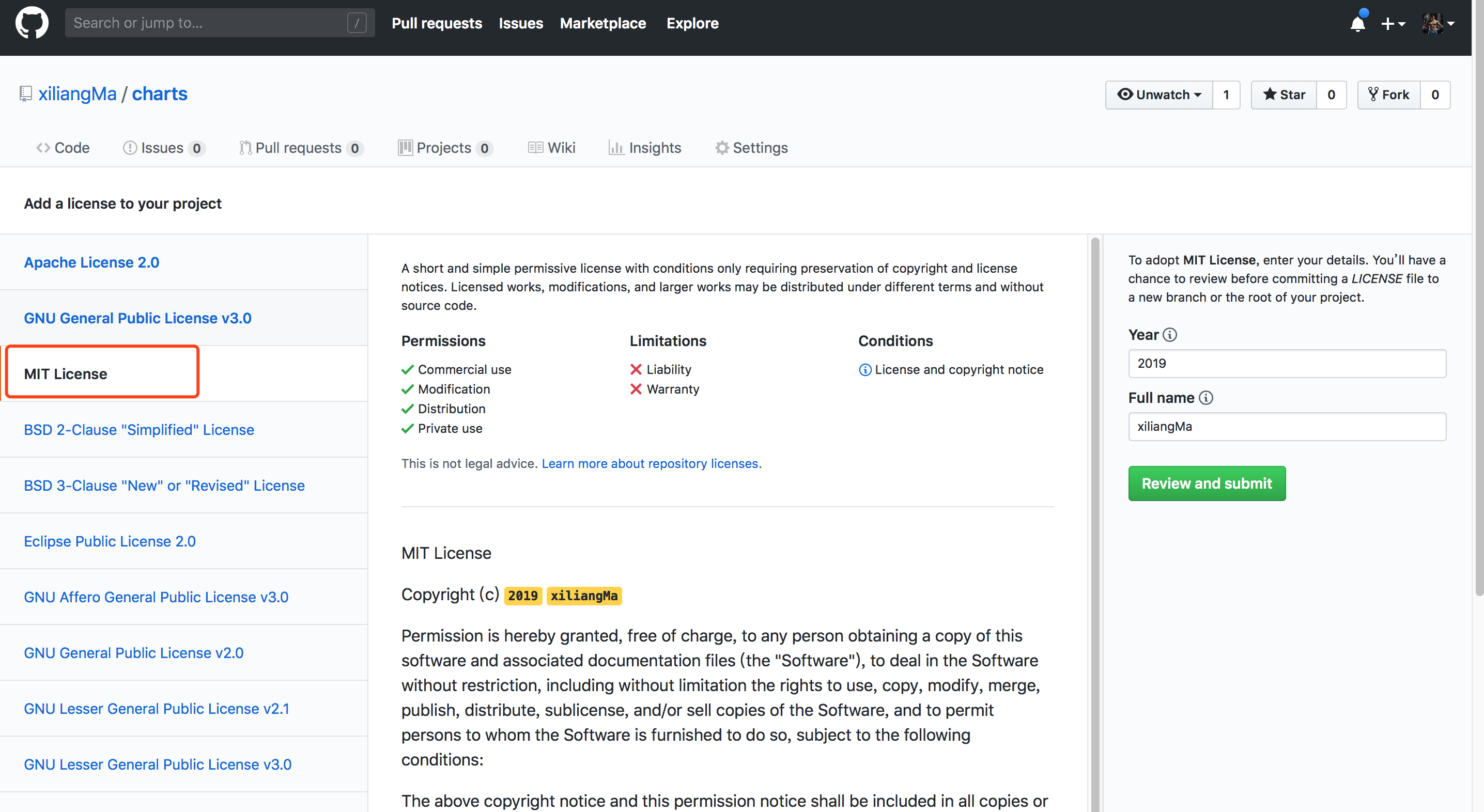1484x812 pixels.
Task: Open the Unwatch dropdown
Action: coord(1158,95)
